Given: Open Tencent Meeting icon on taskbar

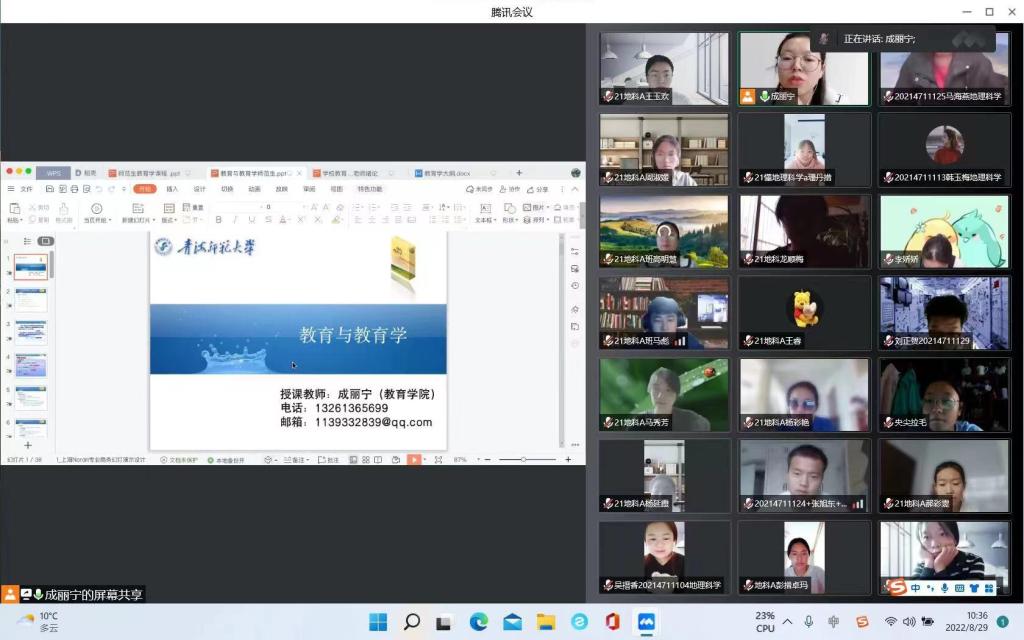Looking at the screenshot, I should click(x=647, y=622).
